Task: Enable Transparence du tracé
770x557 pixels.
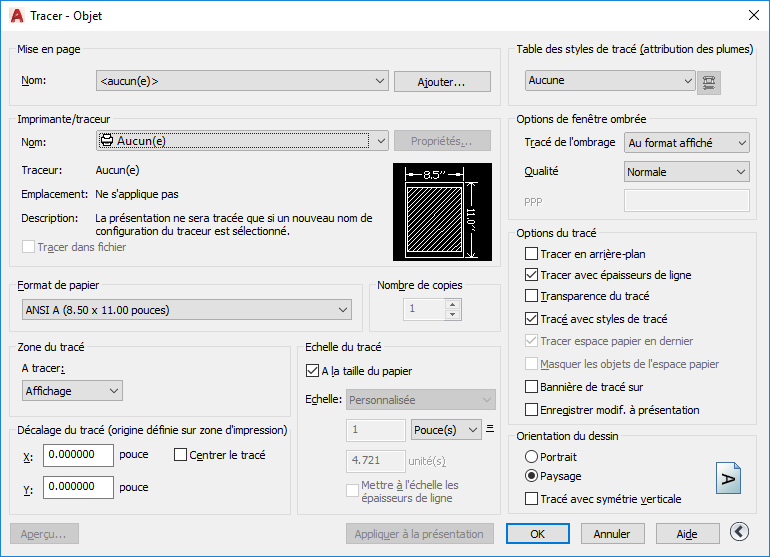Action: click(x=531, y=296)
